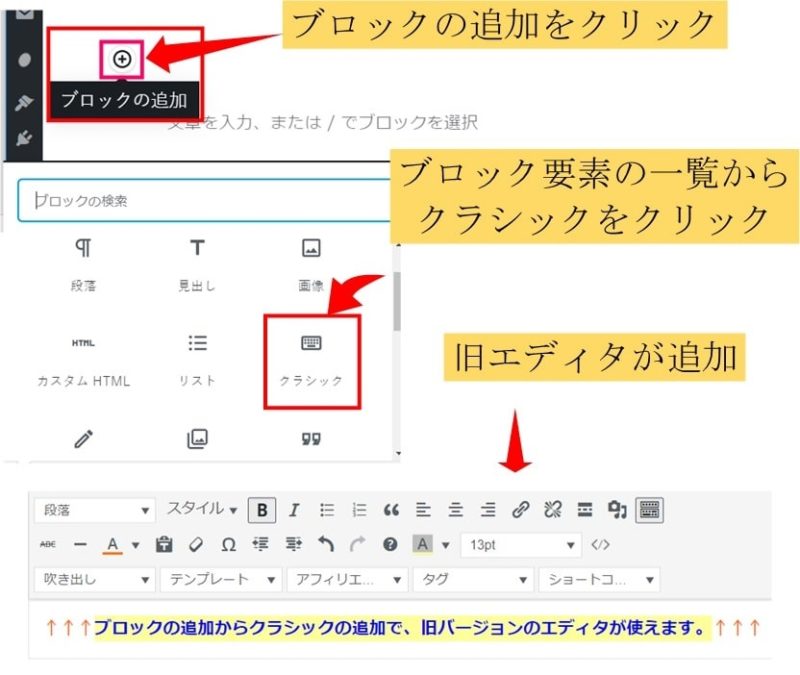Apply text color with the A button
This screenshot has width=800, height=675.
tap(112, 544)
